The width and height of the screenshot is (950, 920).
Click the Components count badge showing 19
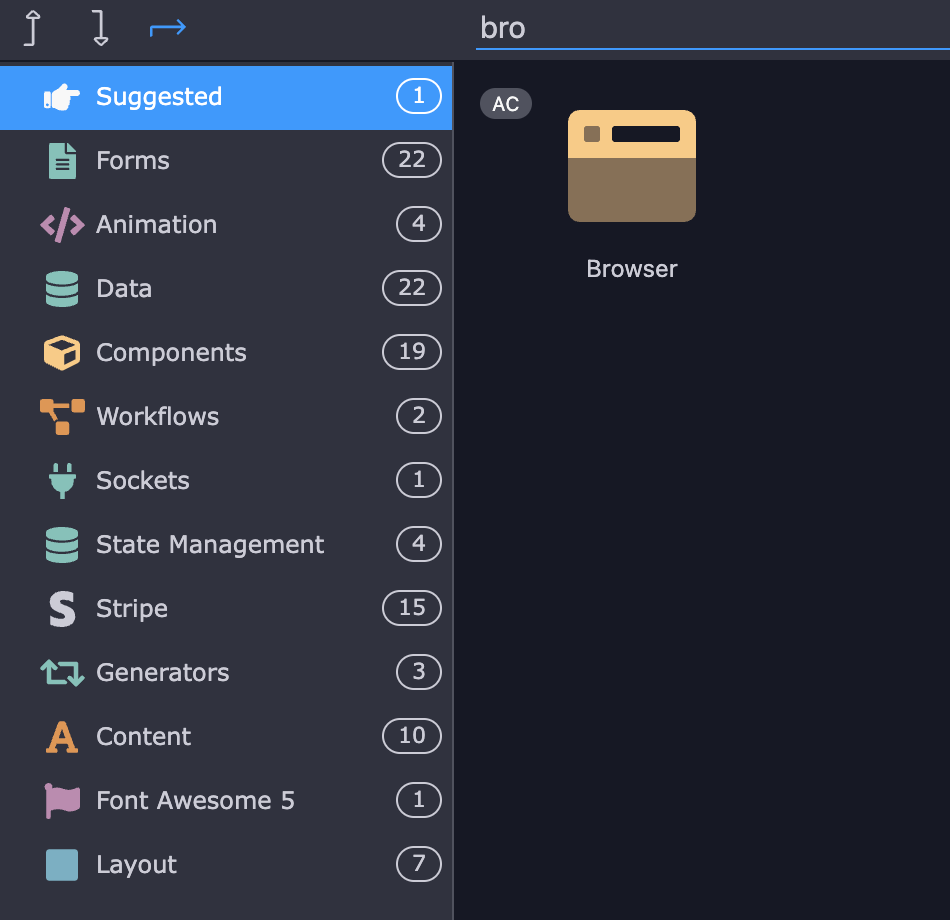(412, 352)
